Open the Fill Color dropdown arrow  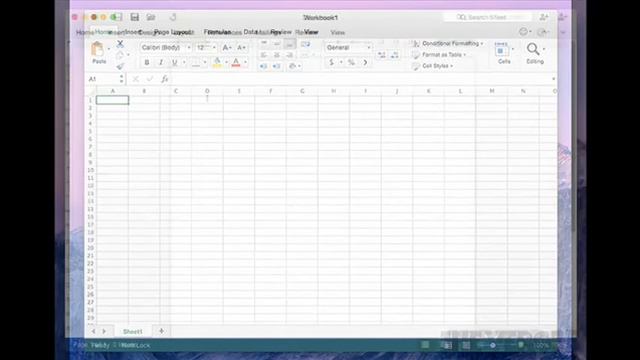tap(226, 62)
